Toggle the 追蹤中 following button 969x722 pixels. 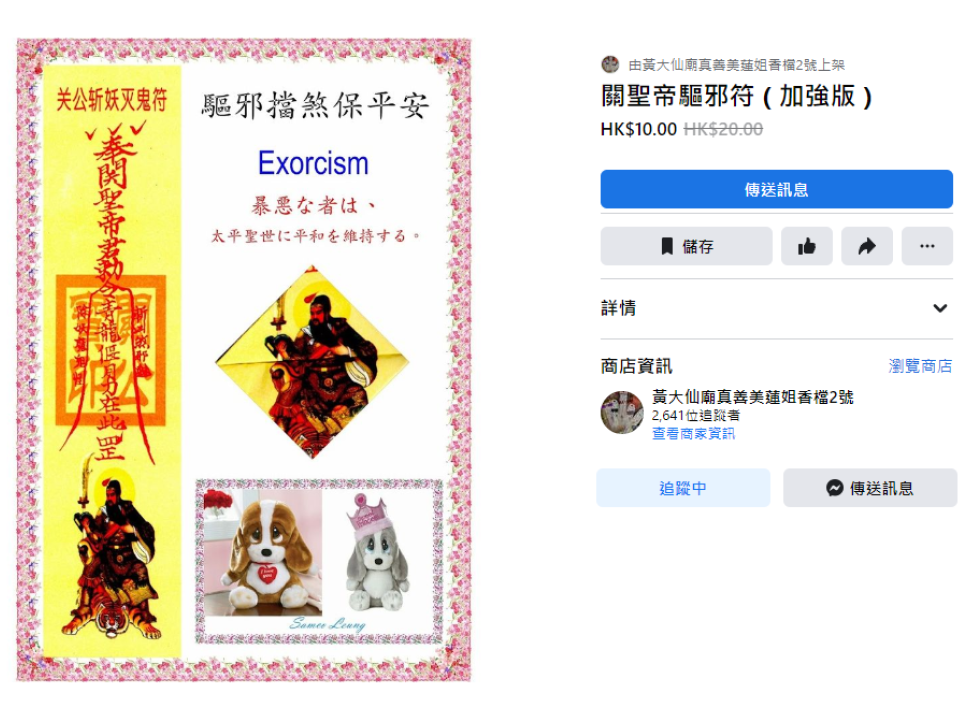point(683,488)
